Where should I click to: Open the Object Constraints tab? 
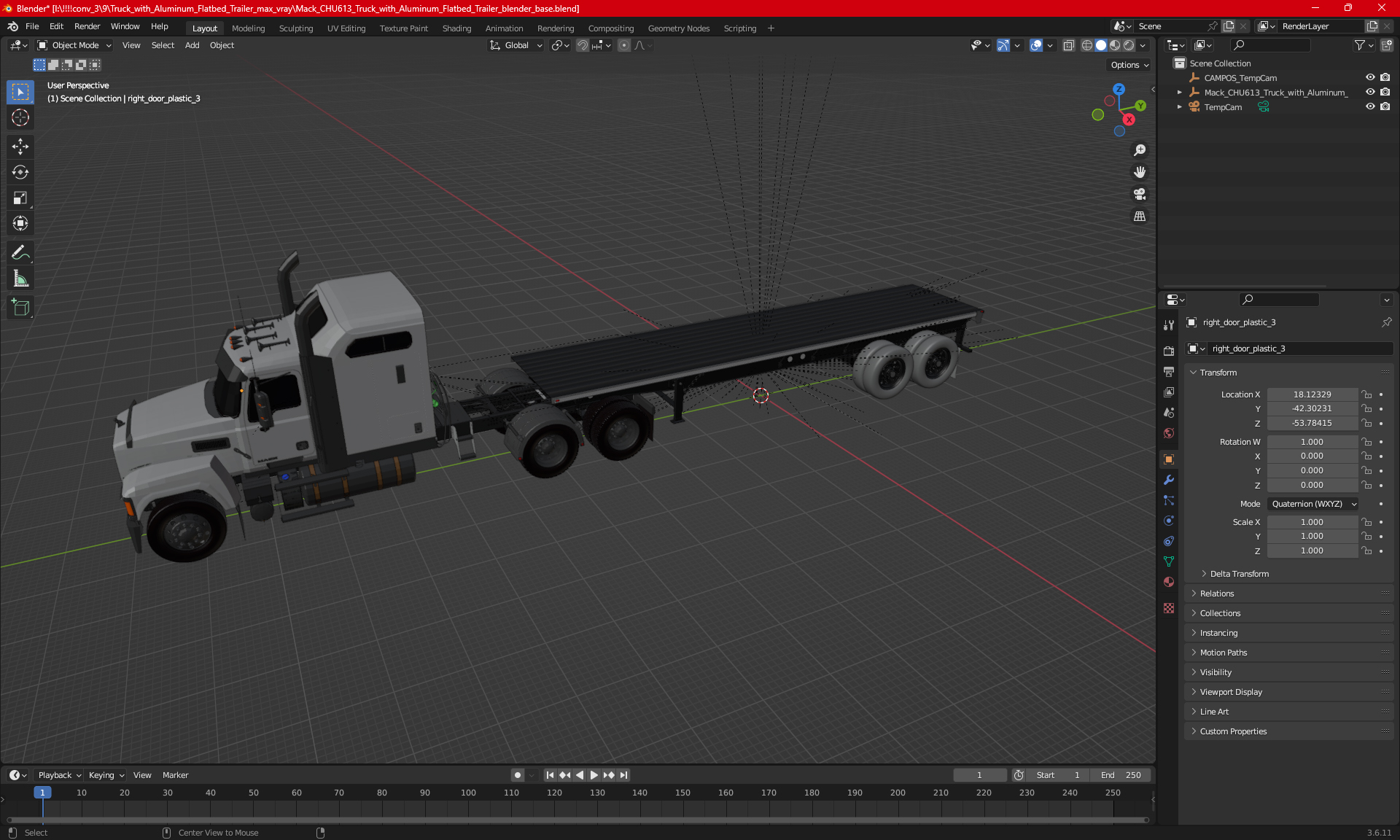coord(1169,541)
